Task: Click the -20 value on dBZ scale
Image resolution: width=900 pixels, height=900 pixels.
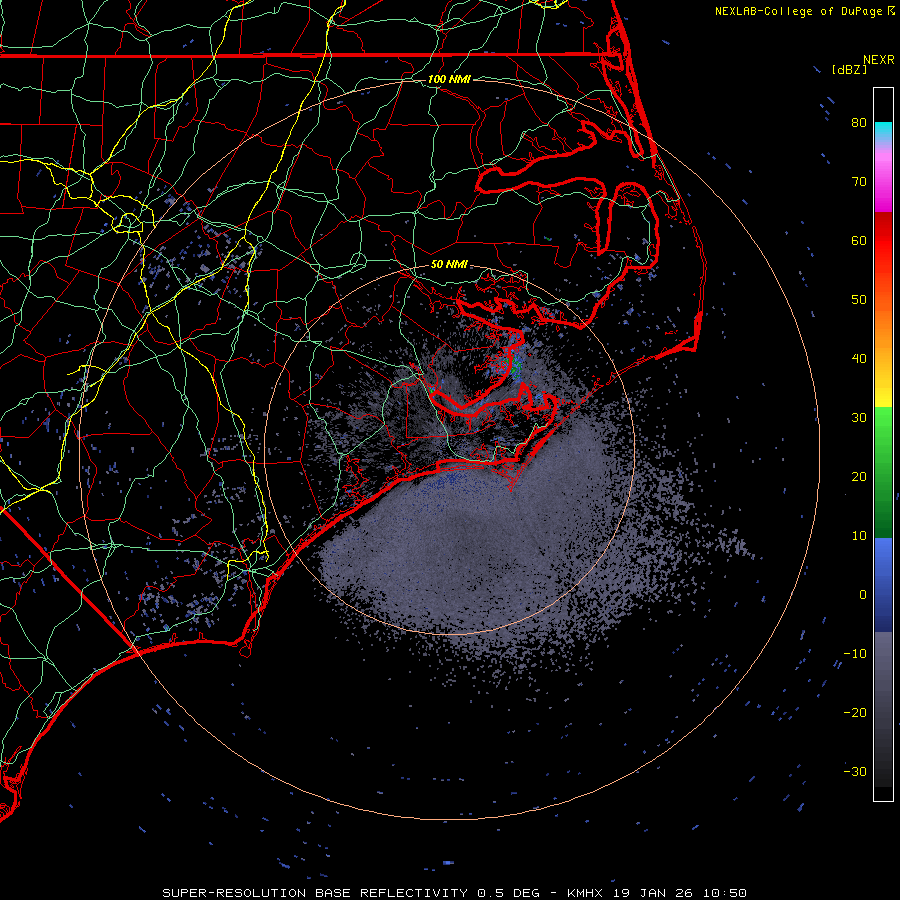Action: pyautogui.click(x=855, y=712)
